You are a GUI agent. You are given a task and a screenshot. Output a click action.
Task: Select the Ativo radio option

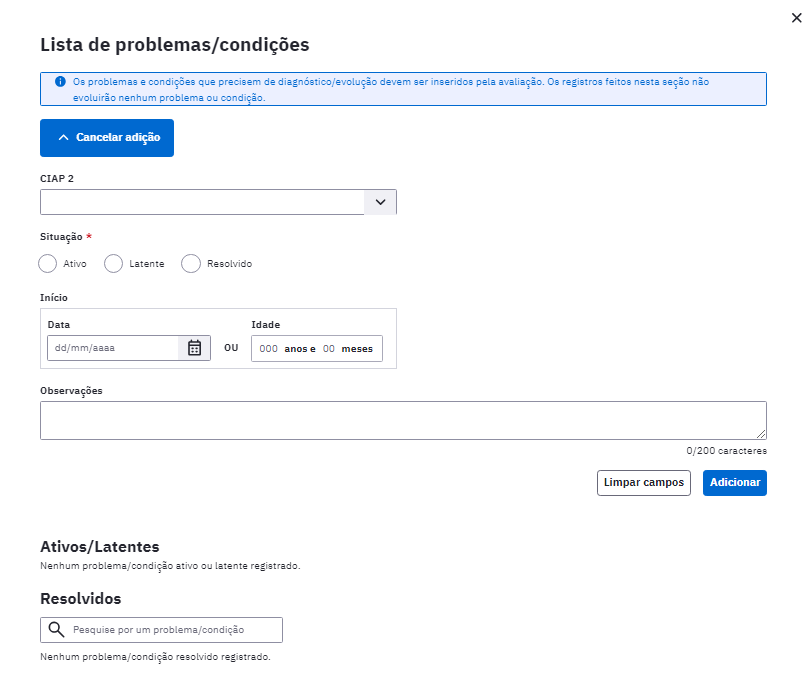48,263
